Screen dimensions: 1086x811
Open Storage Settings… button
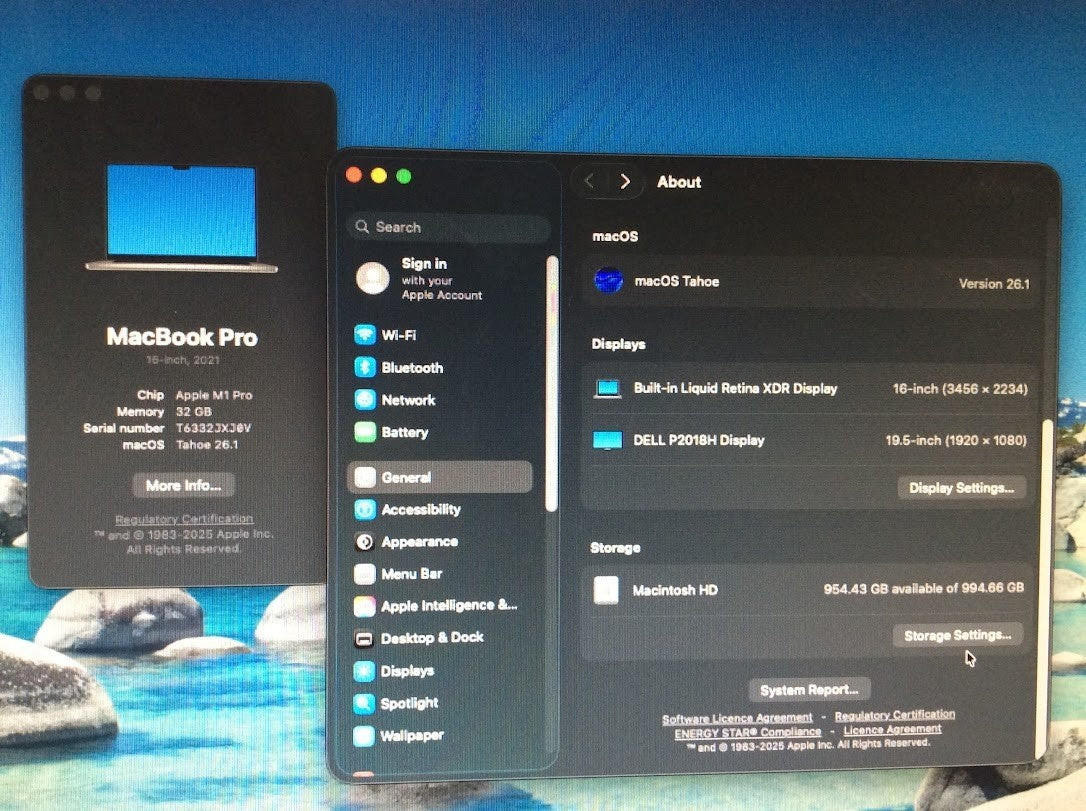(958, 635)
